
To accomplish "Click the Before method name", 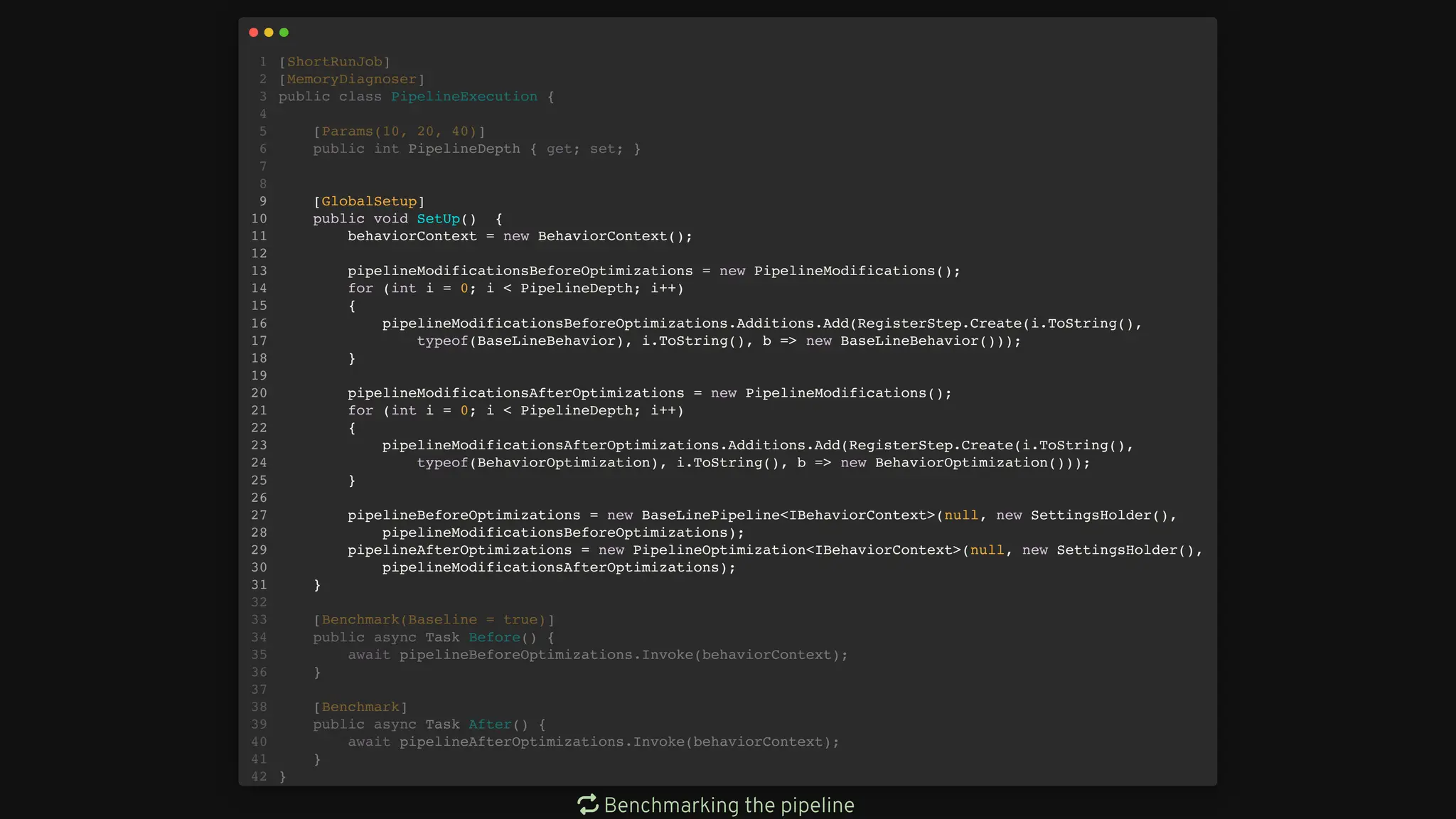I will click(x=495, y=638).
